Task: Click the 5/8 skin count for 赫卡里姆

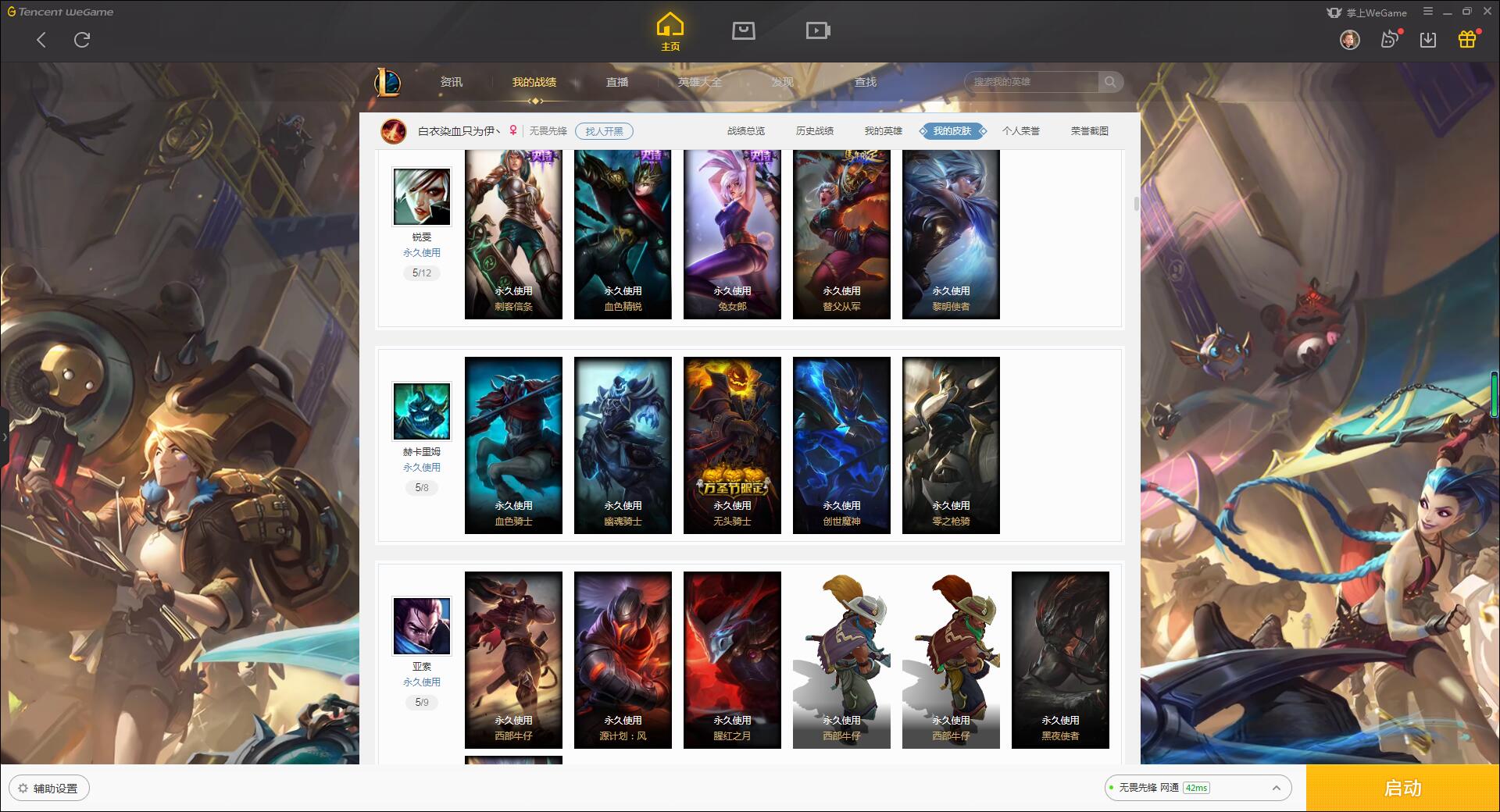Action: click(422, 487)
